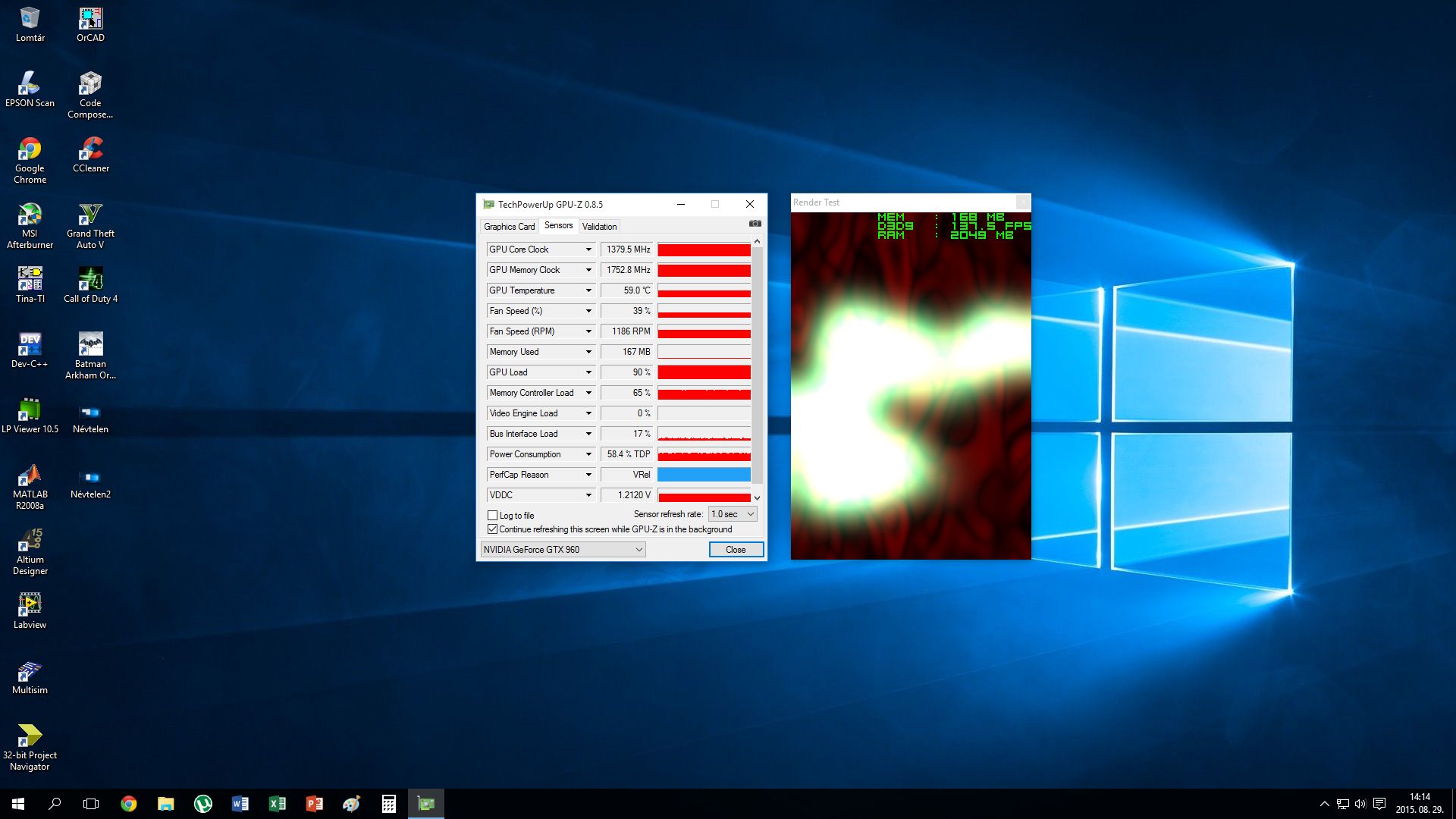Image resolution: width=1456 pixels, height=819 pixels.
Task: Select the CCleaner desktop icon
Action: [90, 154]
